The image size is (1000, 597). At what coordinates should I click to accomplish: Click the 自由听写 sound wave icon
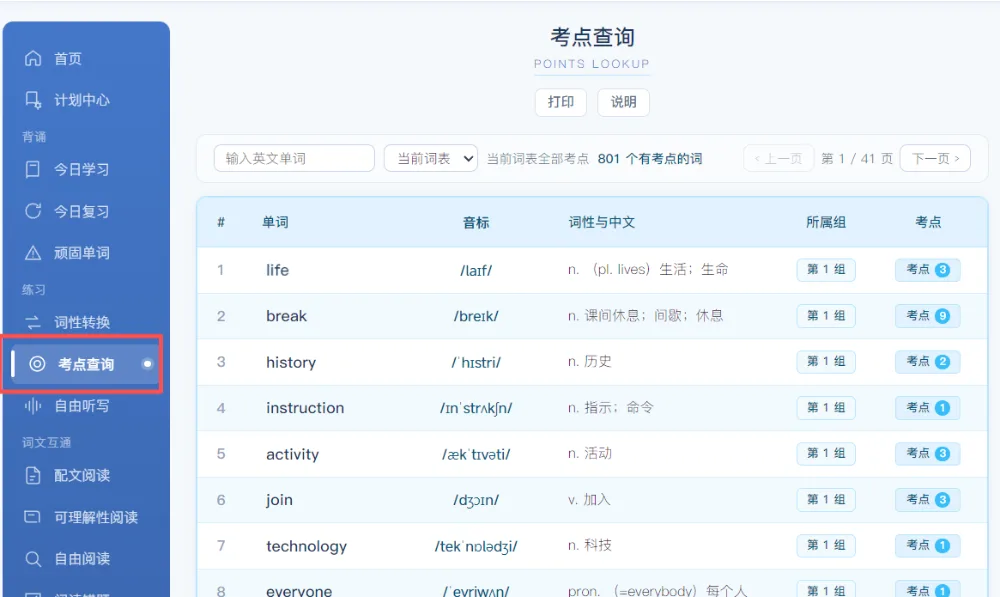33,406
